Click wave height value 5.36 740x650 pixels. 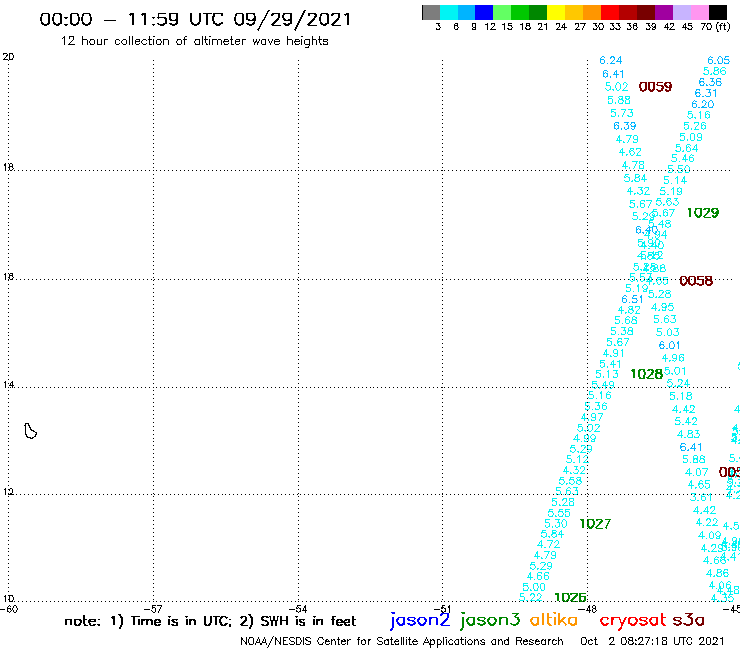click(x=596, y=406)
